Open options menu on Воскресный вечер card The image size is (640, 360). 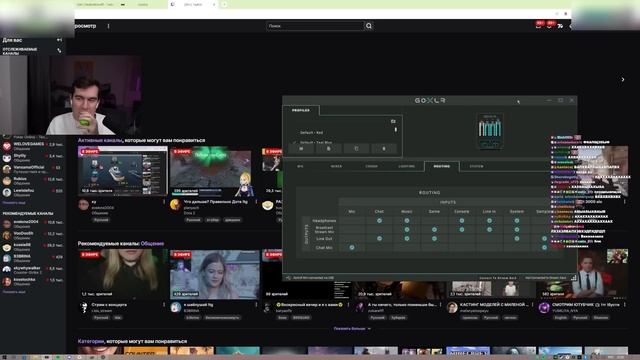348,304
